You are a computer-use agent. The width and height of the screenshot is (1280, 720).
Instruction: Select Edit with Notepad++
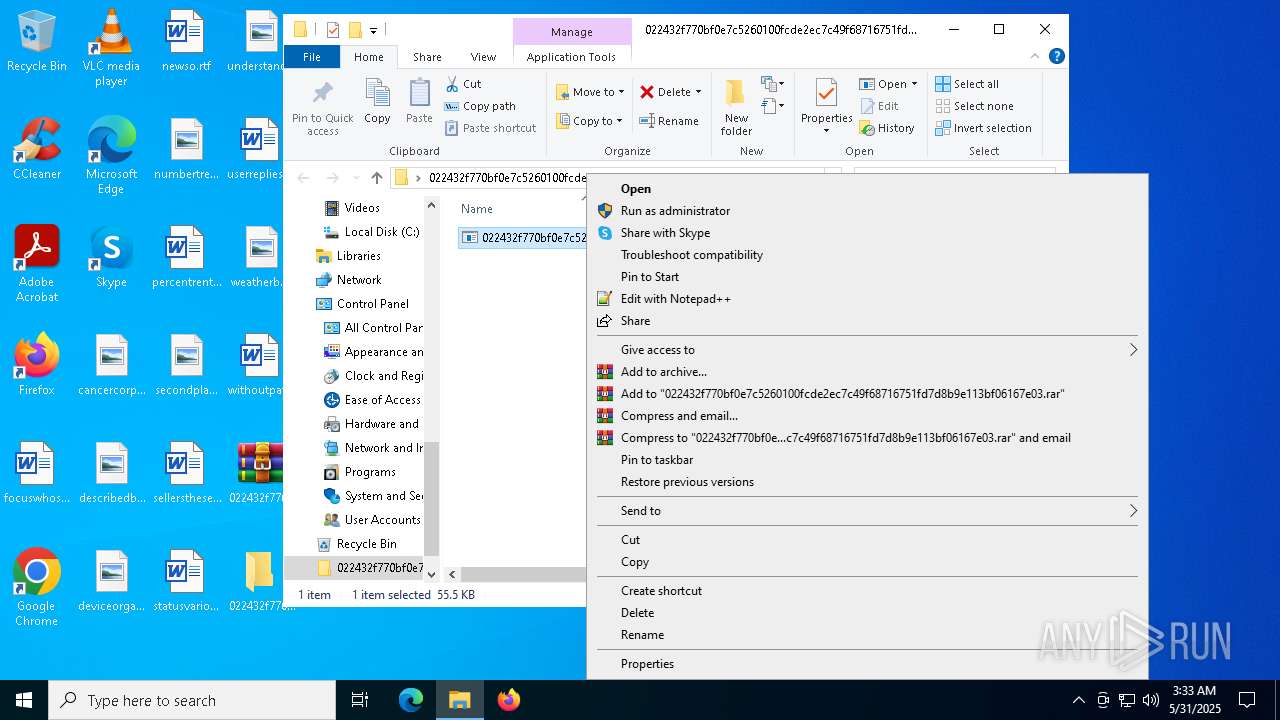(867, 299)
